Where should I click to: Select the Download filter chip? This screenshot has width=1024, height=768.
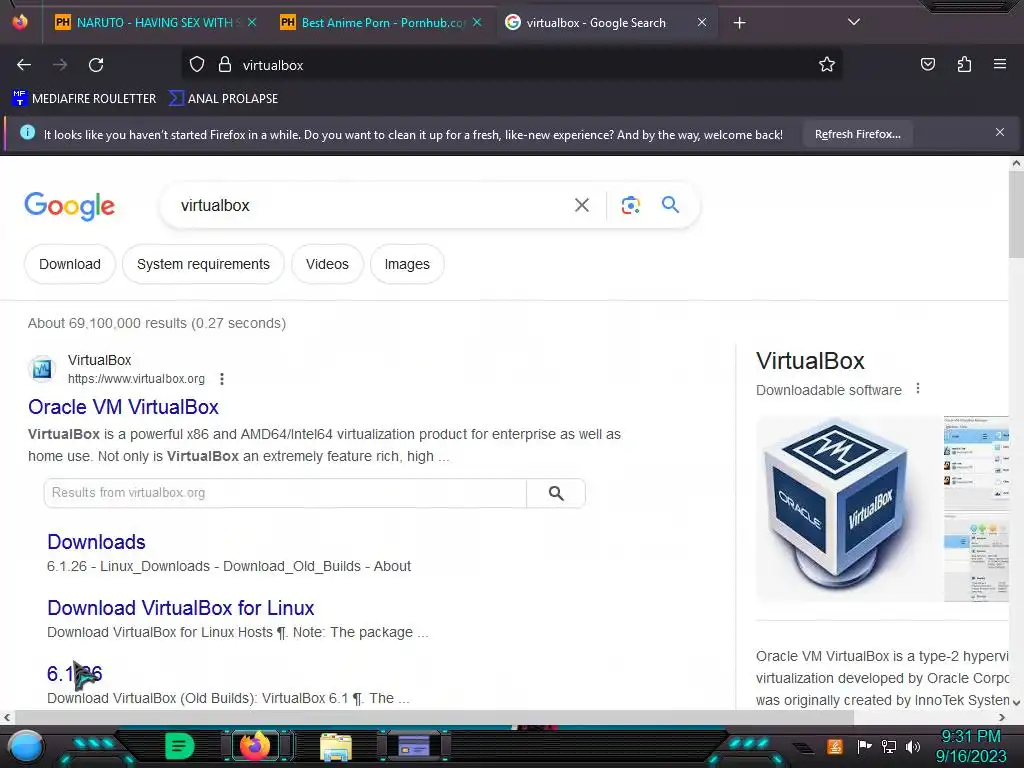[x=70, y=264]
